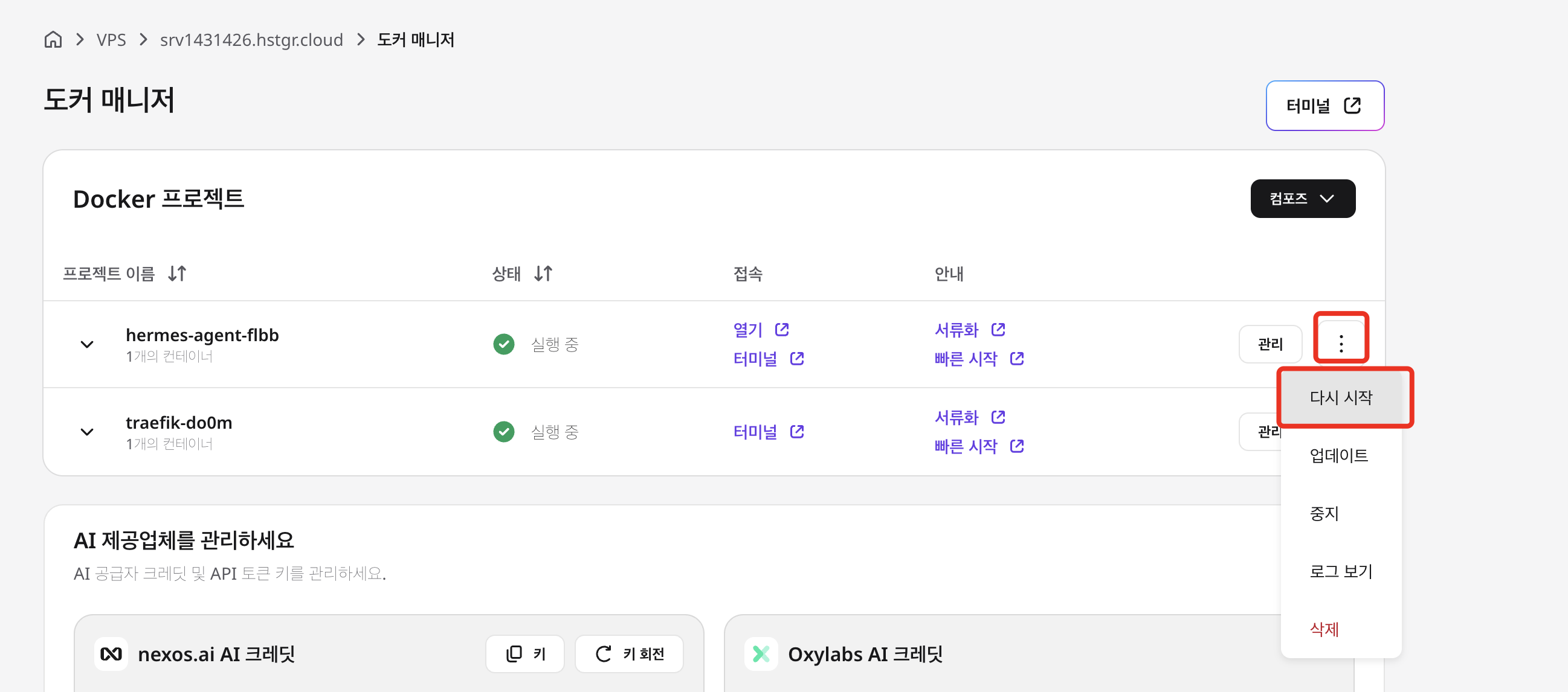Image resolution: width=1568 pixels, height=692 pixels.
Task: Click the 접속 column header
Action: click(x=748, y=274)
